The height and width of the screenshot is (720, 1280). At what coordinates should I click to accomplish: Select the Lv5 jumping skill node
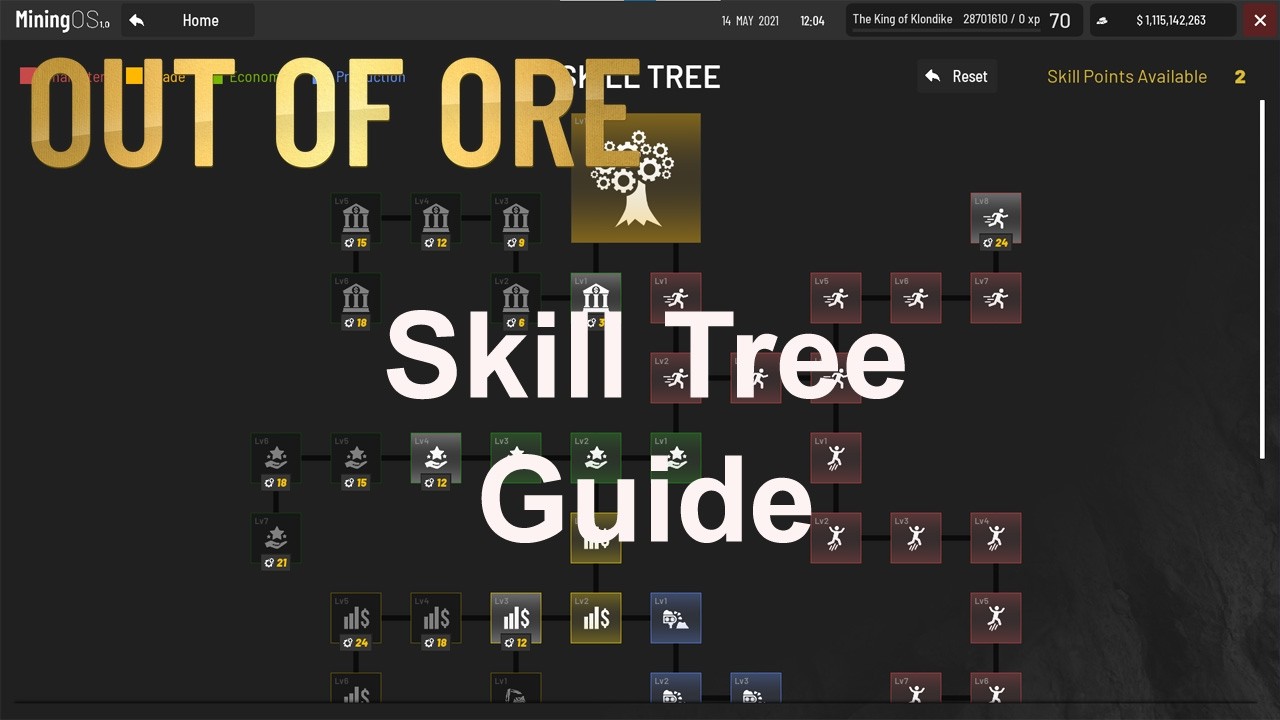[996, 618]
